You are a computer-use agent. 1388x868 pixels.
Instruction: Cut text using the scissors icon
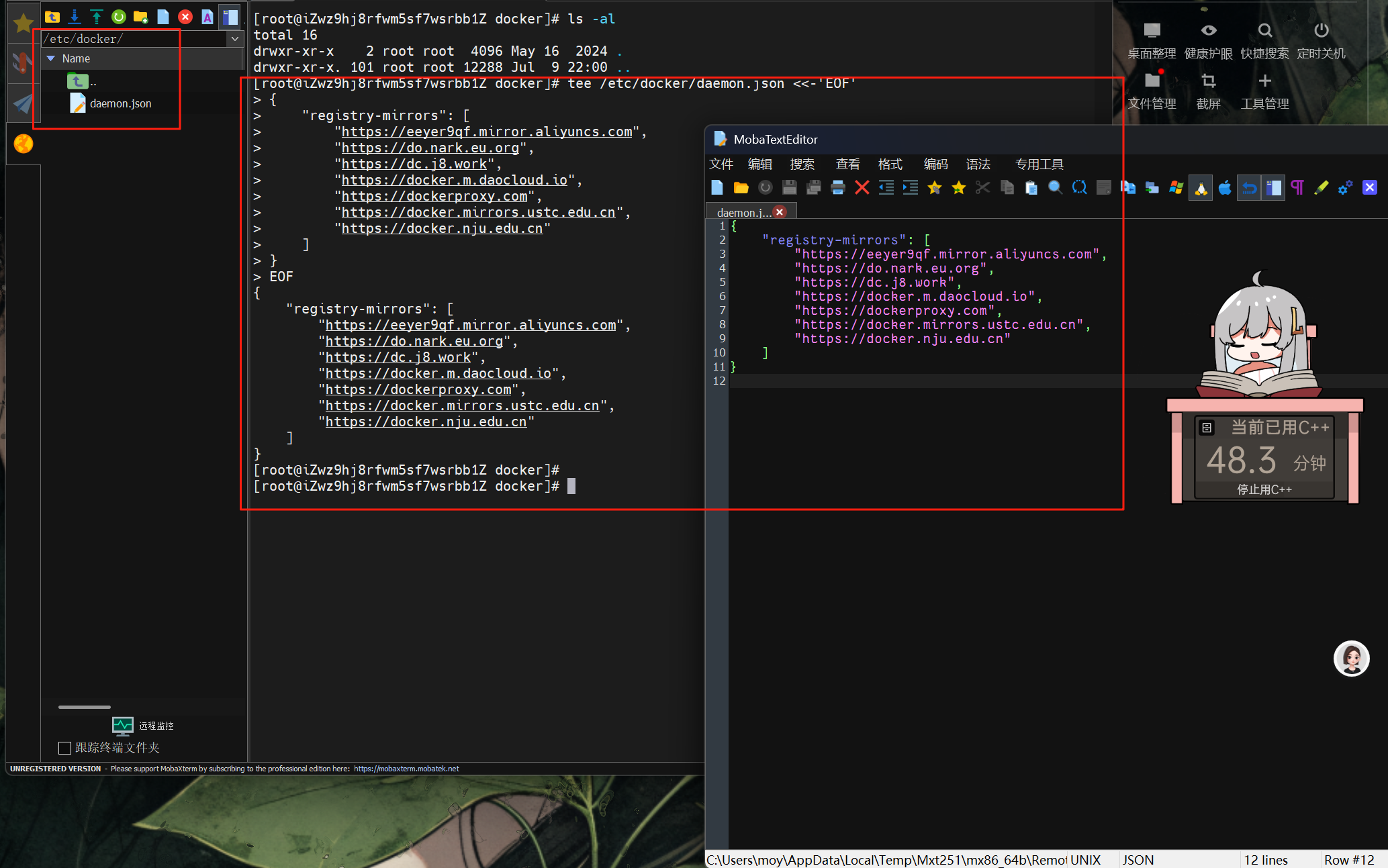982,187
